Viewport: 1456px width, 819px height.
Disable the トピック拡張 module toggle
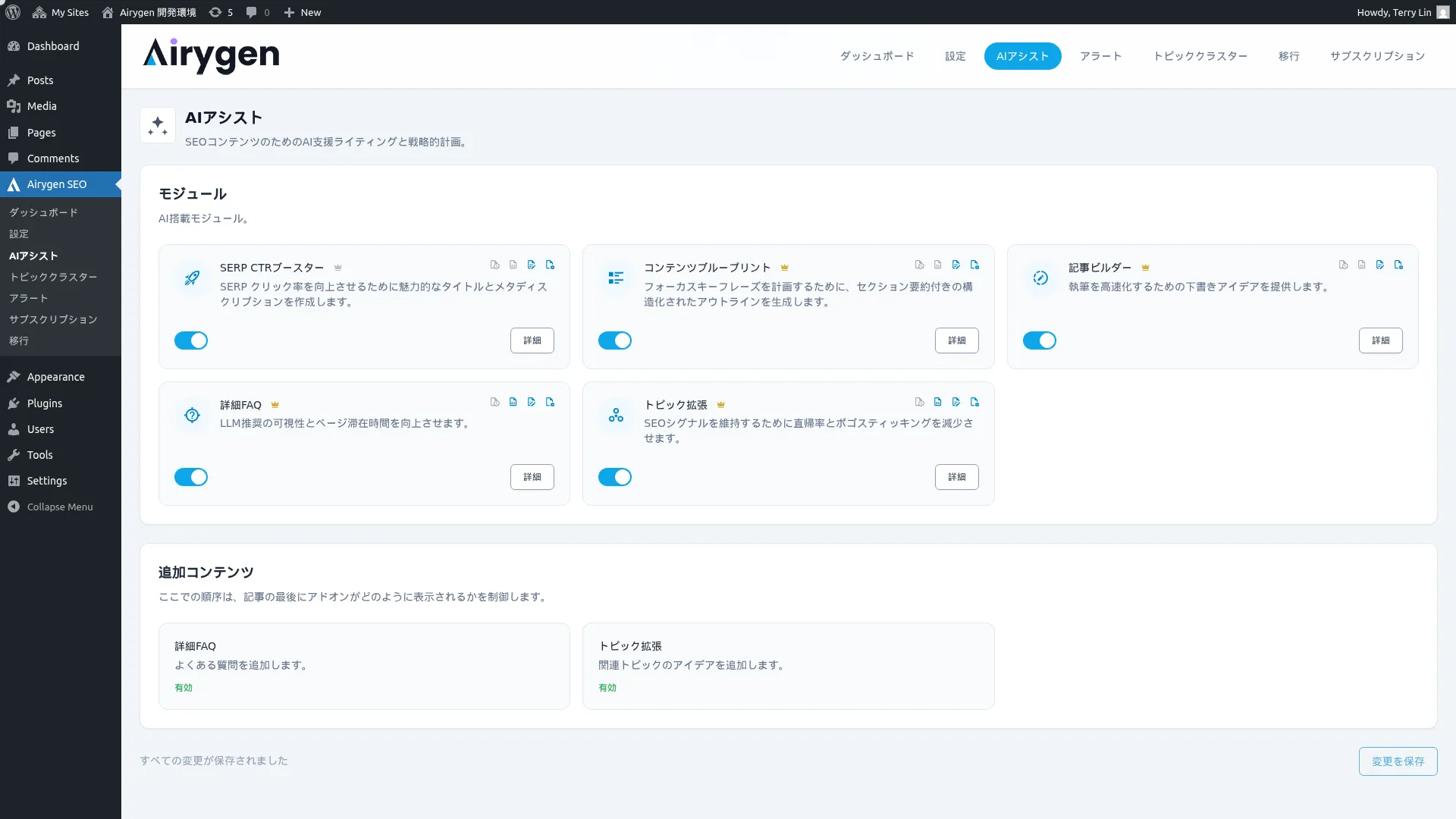615,477
